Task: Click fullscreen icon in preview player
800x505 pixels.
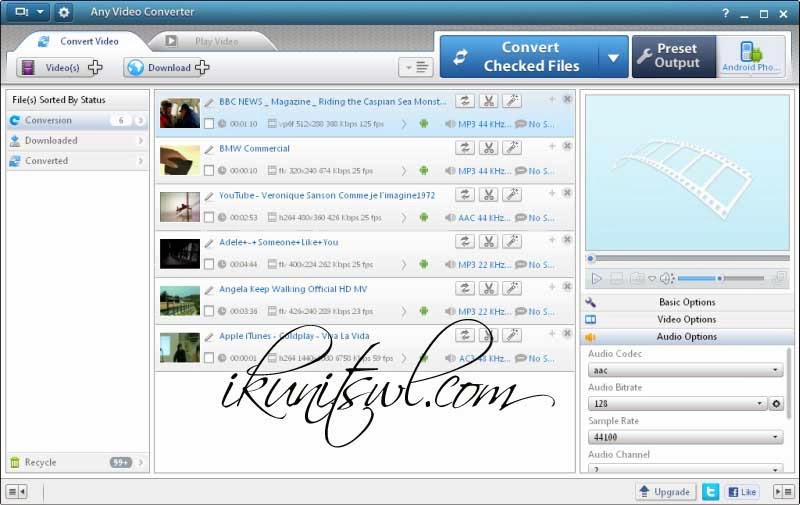Action: 780,277
